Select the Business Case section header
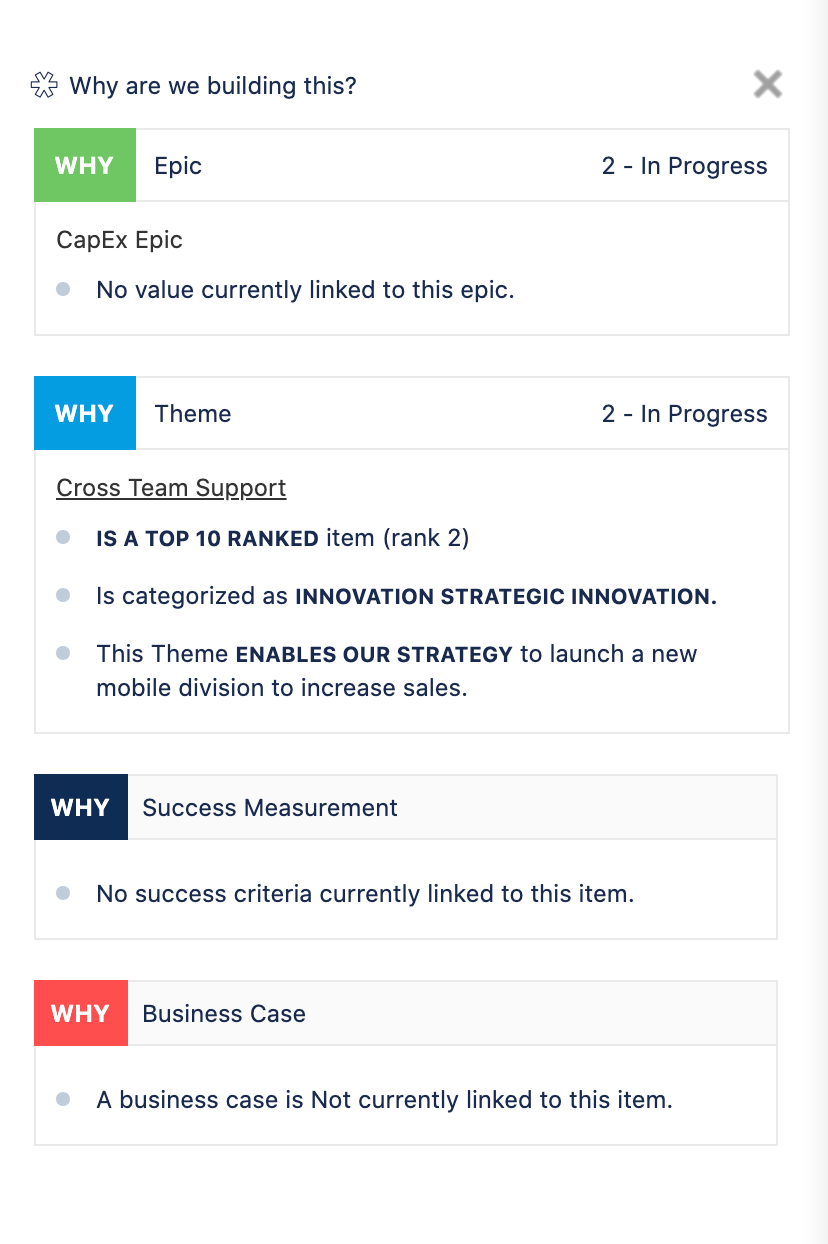This screenshot has height=1244, width=828. coord(224,1014)
